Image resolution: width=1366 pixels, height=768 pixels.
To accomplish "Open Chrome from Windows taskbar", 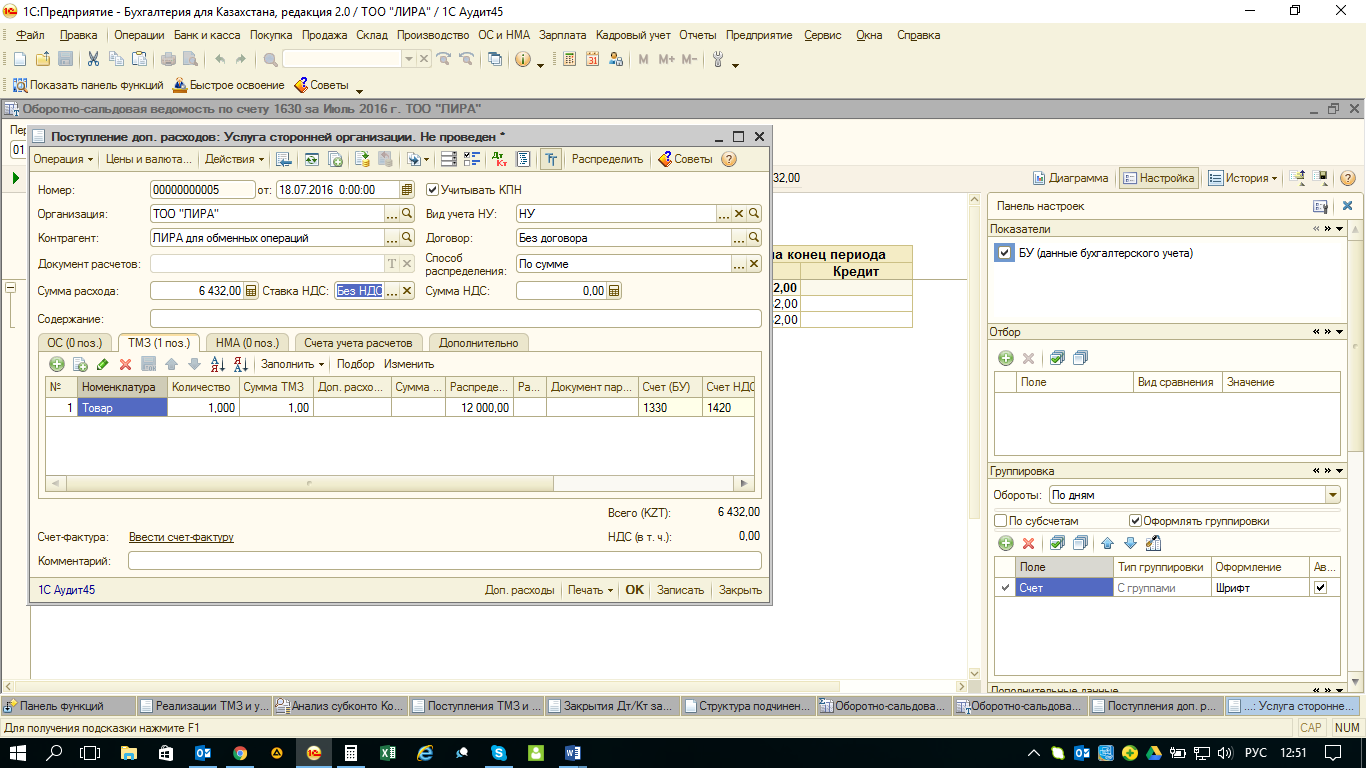I will 240,752.
